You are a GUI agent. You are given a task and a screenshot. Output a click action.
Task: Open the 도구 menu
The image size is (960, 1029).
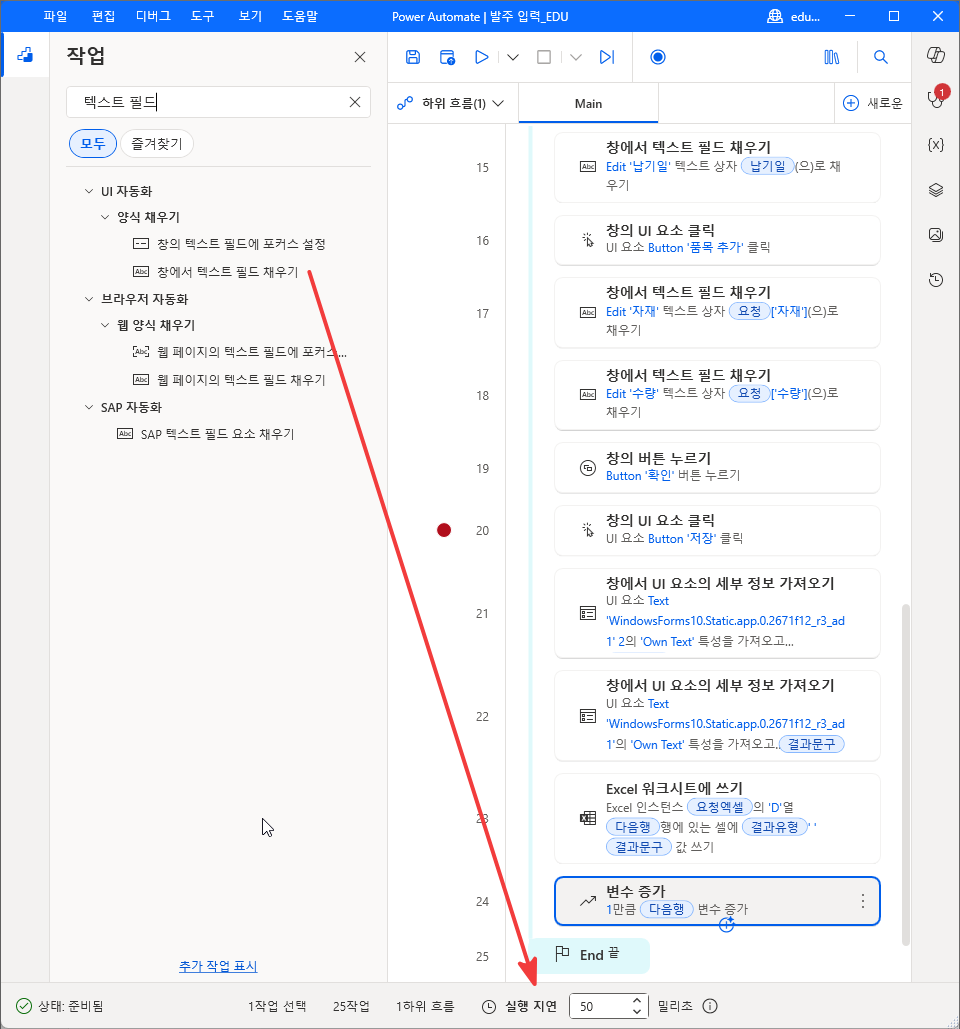click(202, 16)
